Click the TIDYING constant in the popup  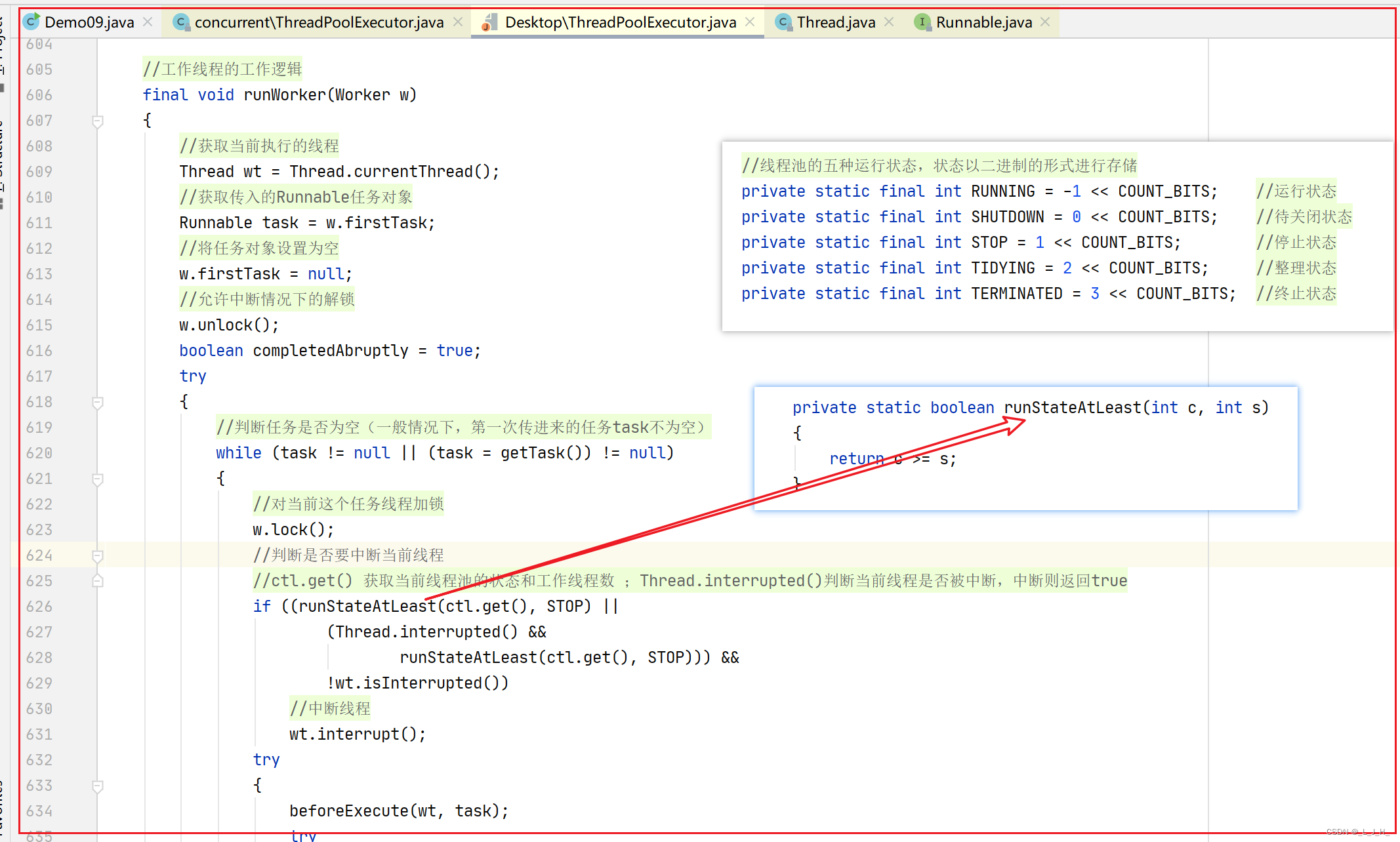pos(1003,268)
